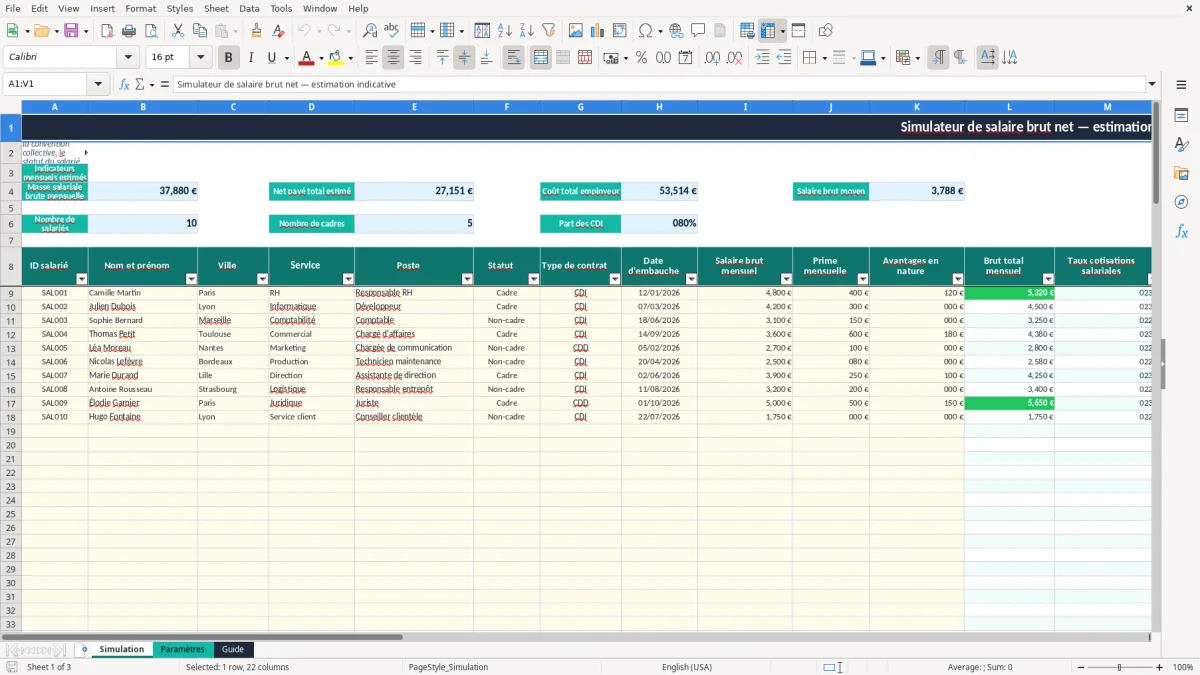Open the sidebar Functions panel
This screenshot has height=675, width=1200.
(x=1181, y=231)
